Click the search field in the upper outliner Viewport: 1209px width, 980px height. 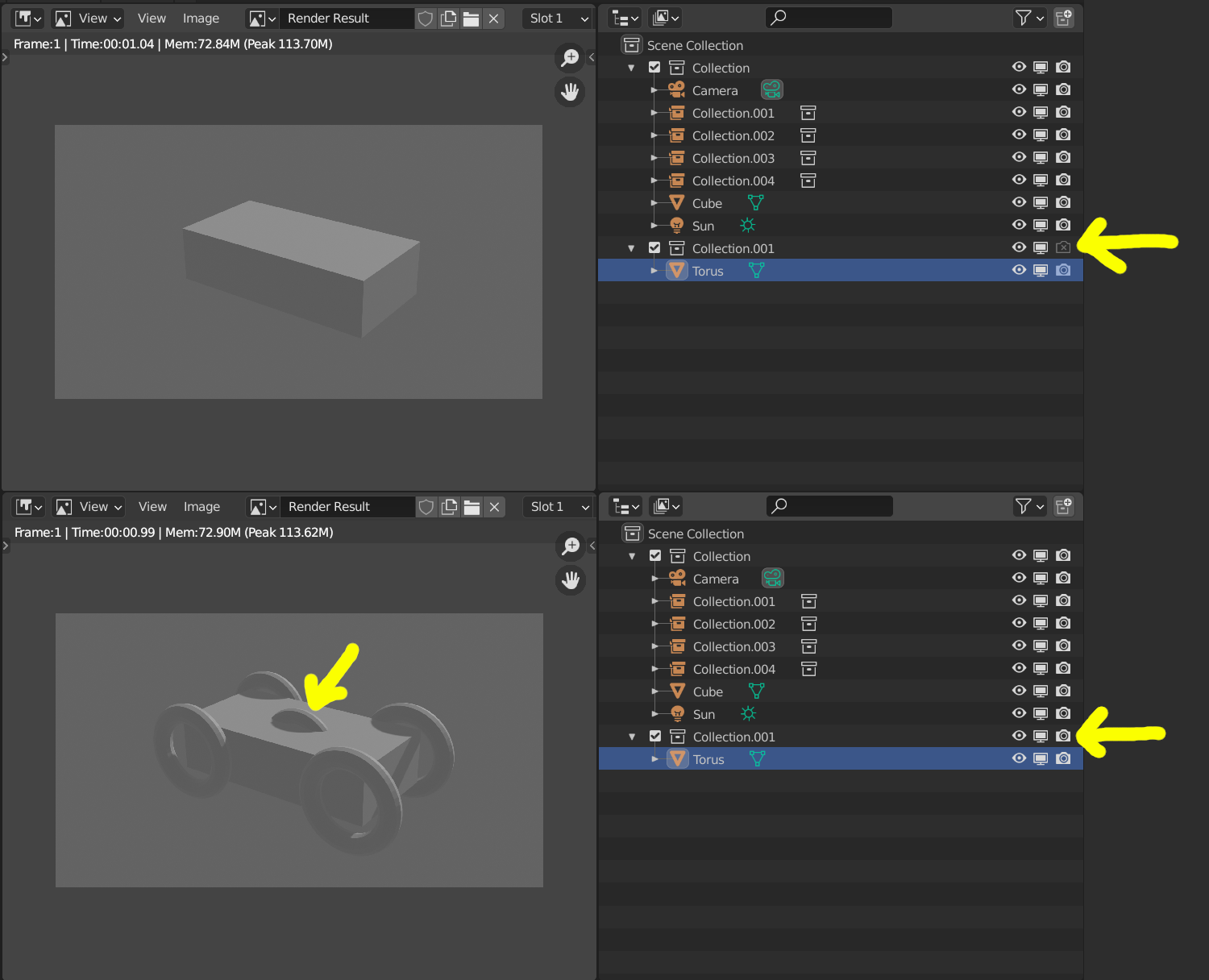coord(828,18)
